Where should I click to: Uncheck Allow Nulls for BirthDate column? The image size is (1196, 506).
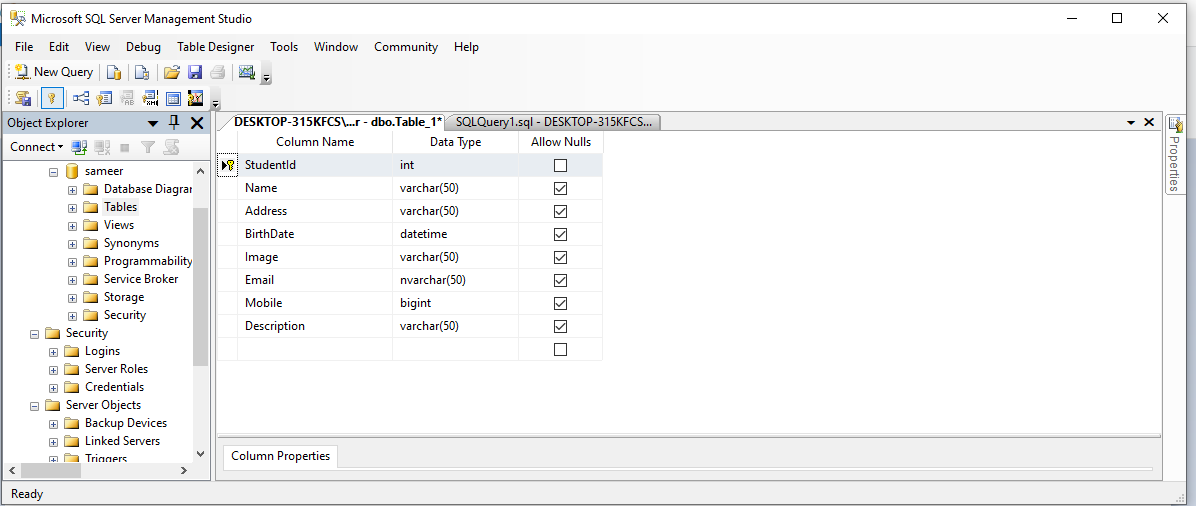(561, 234)
